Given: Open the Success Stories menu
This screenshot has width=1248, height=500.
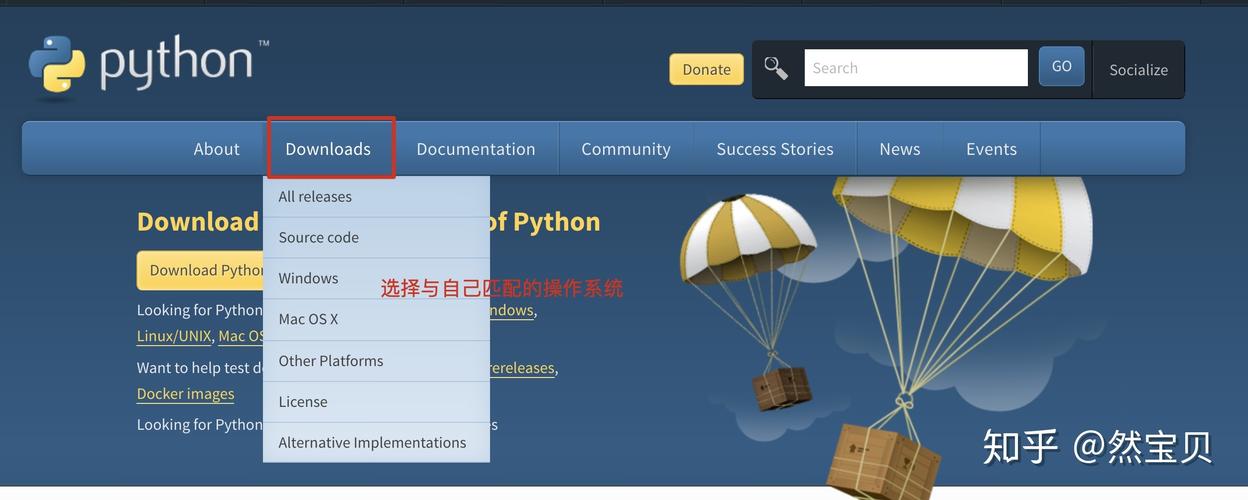Looking at the screenshot, I should [775, 149].
